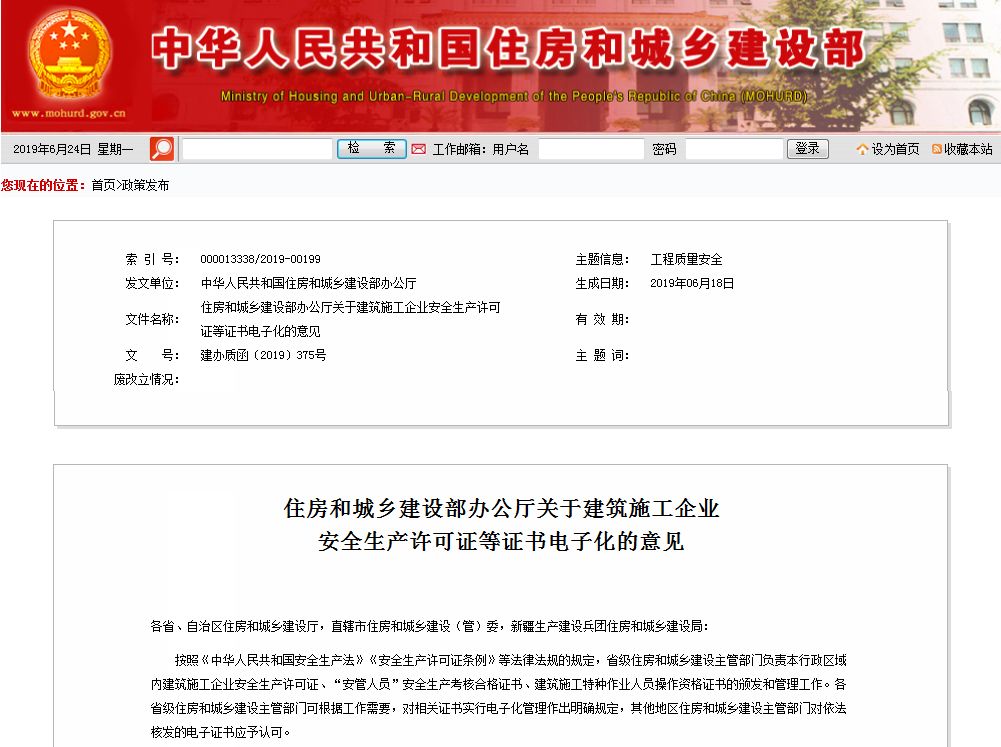The height and width of the screenshot is (747, 1001).
Task: Click the 发文单位 field label
Action: click(x=152, y=283)
